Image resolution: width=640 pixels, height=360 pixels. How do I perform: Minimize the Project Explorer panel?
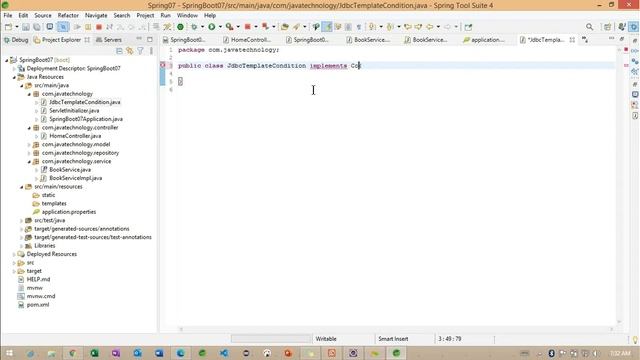tap(139, 39)
